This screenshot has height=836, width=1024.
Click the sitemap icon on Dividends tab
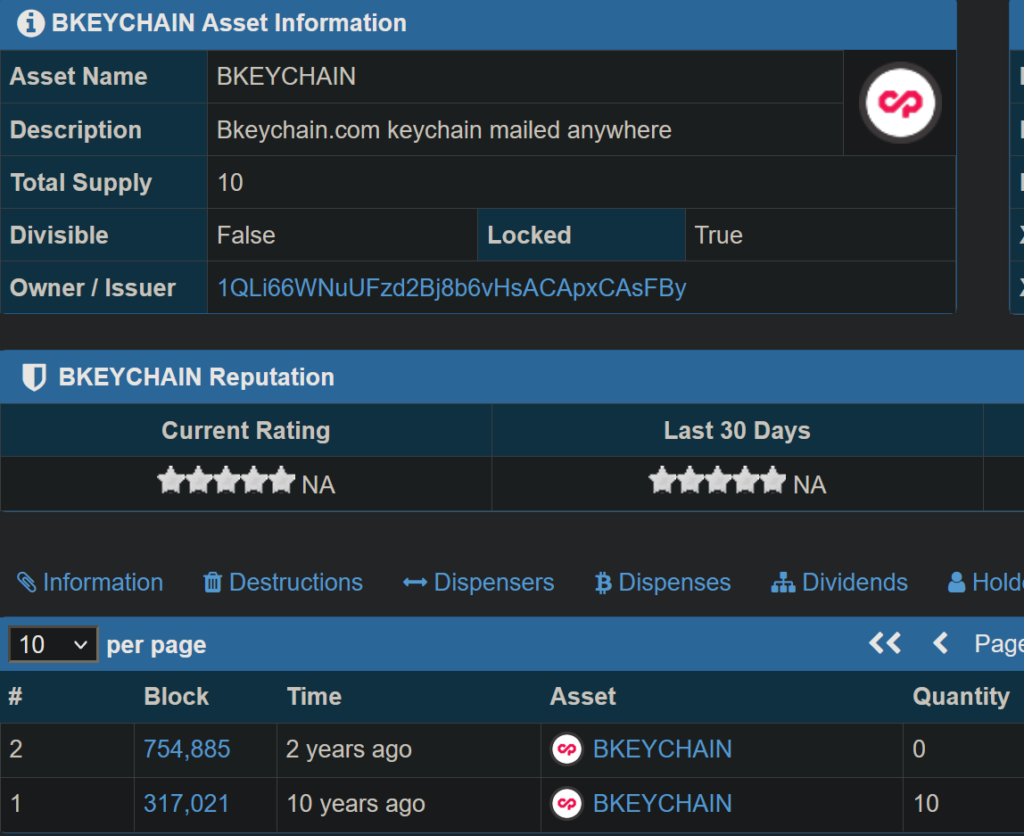click(x=783, y=582)
